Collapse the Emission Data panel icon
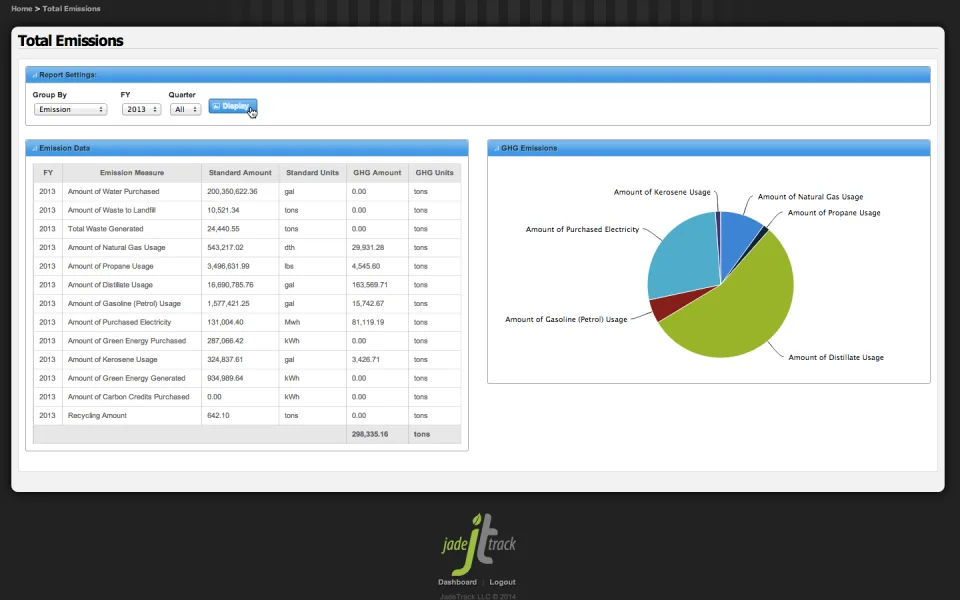This screenshot has height=600, width=960. click(34, 149)
